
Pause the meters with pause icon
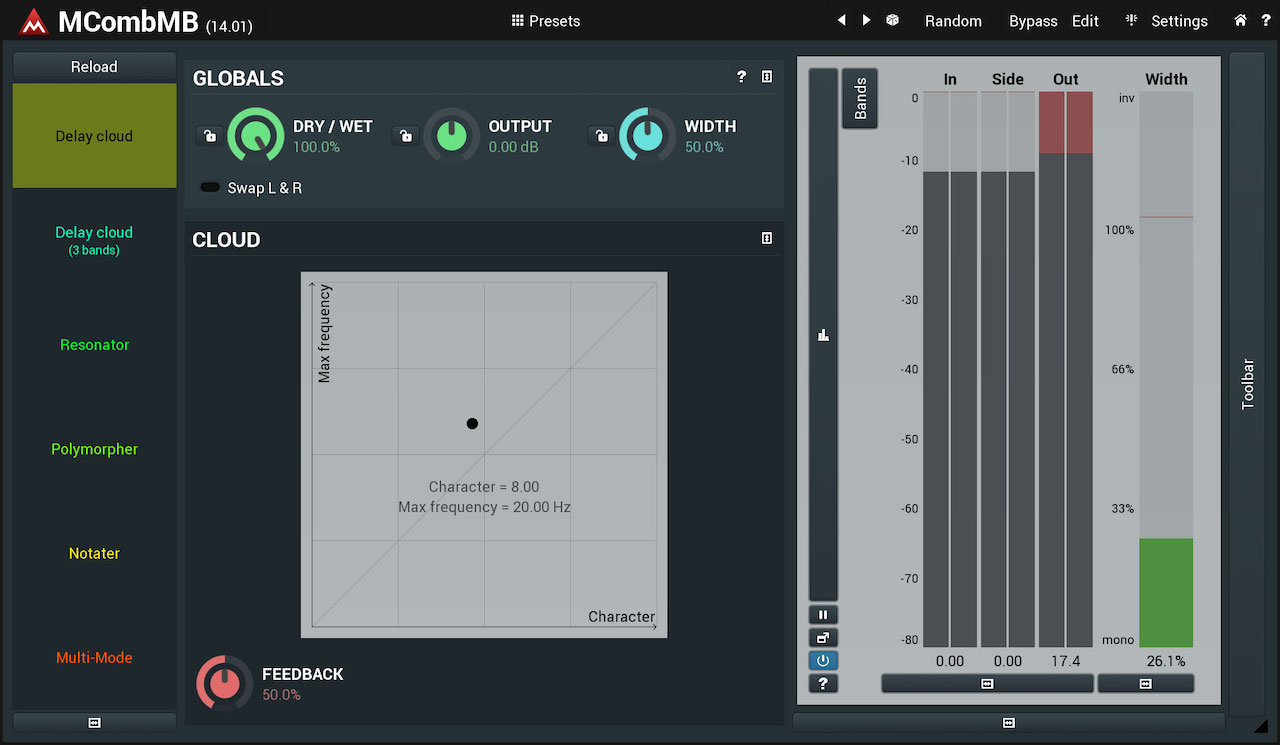click(x=823, y=615)
